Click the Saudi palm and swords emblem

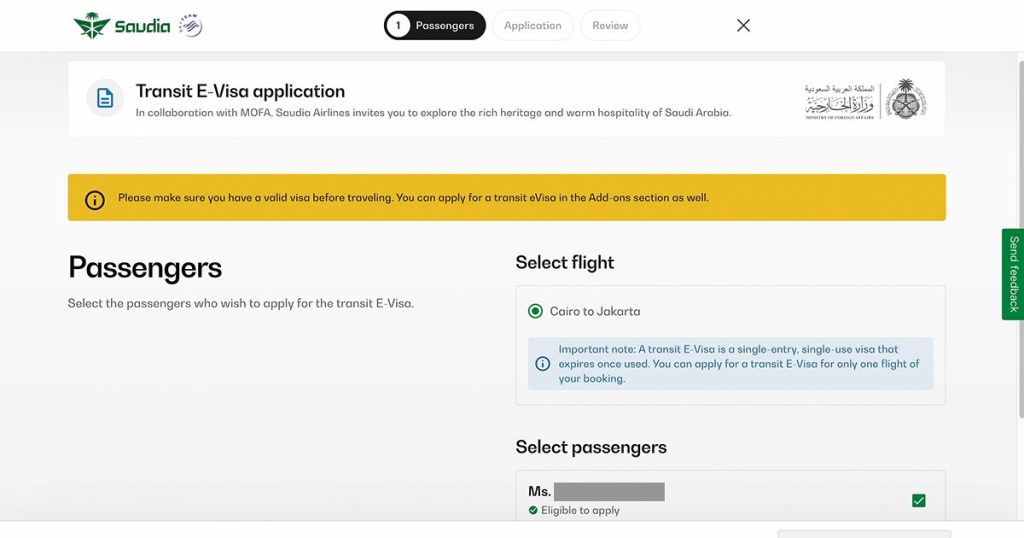[x=906, y=99]
